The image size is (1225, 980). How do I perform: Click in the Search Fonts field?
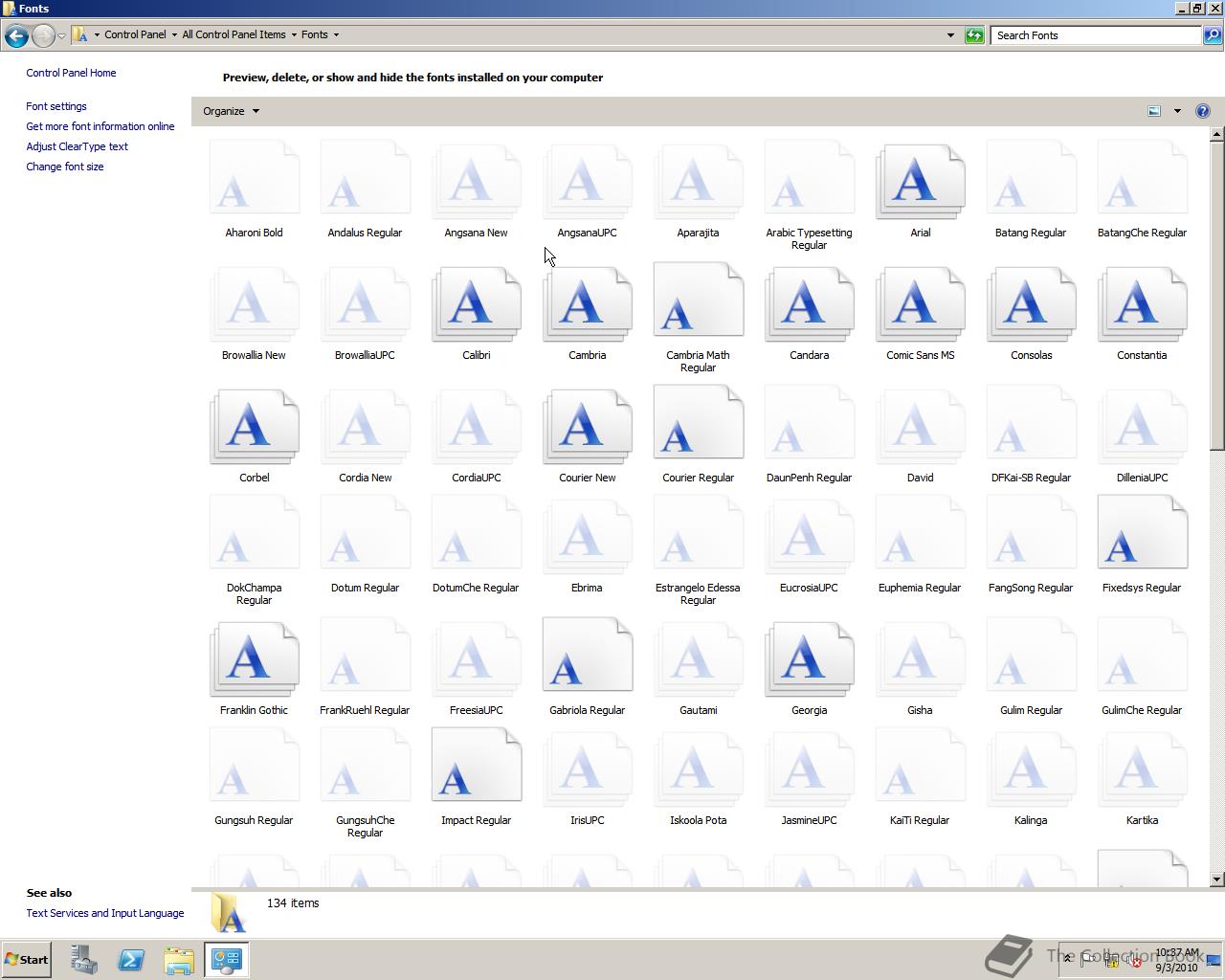1096,35
